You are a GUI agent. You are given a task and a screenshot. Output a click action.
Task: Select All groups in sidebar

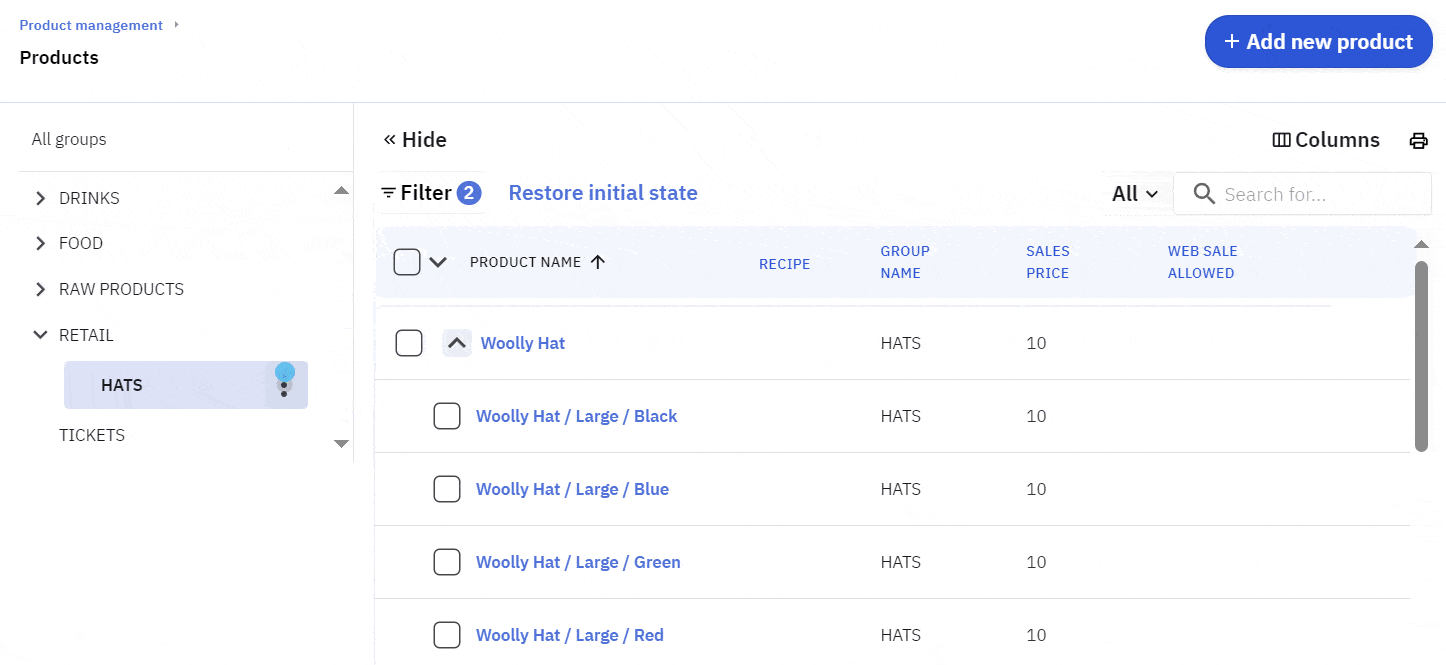pos(69,139)
